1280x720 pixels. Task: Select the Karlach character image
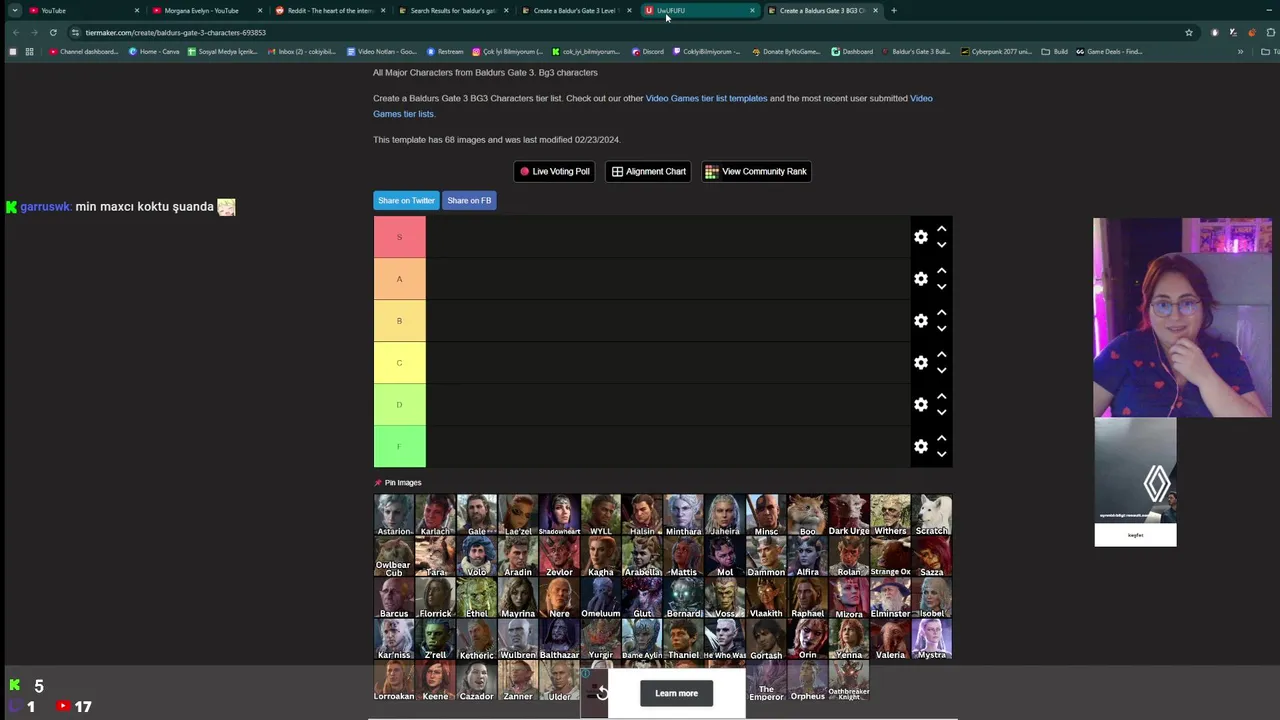pyautogui.click(x=435, y=515)
